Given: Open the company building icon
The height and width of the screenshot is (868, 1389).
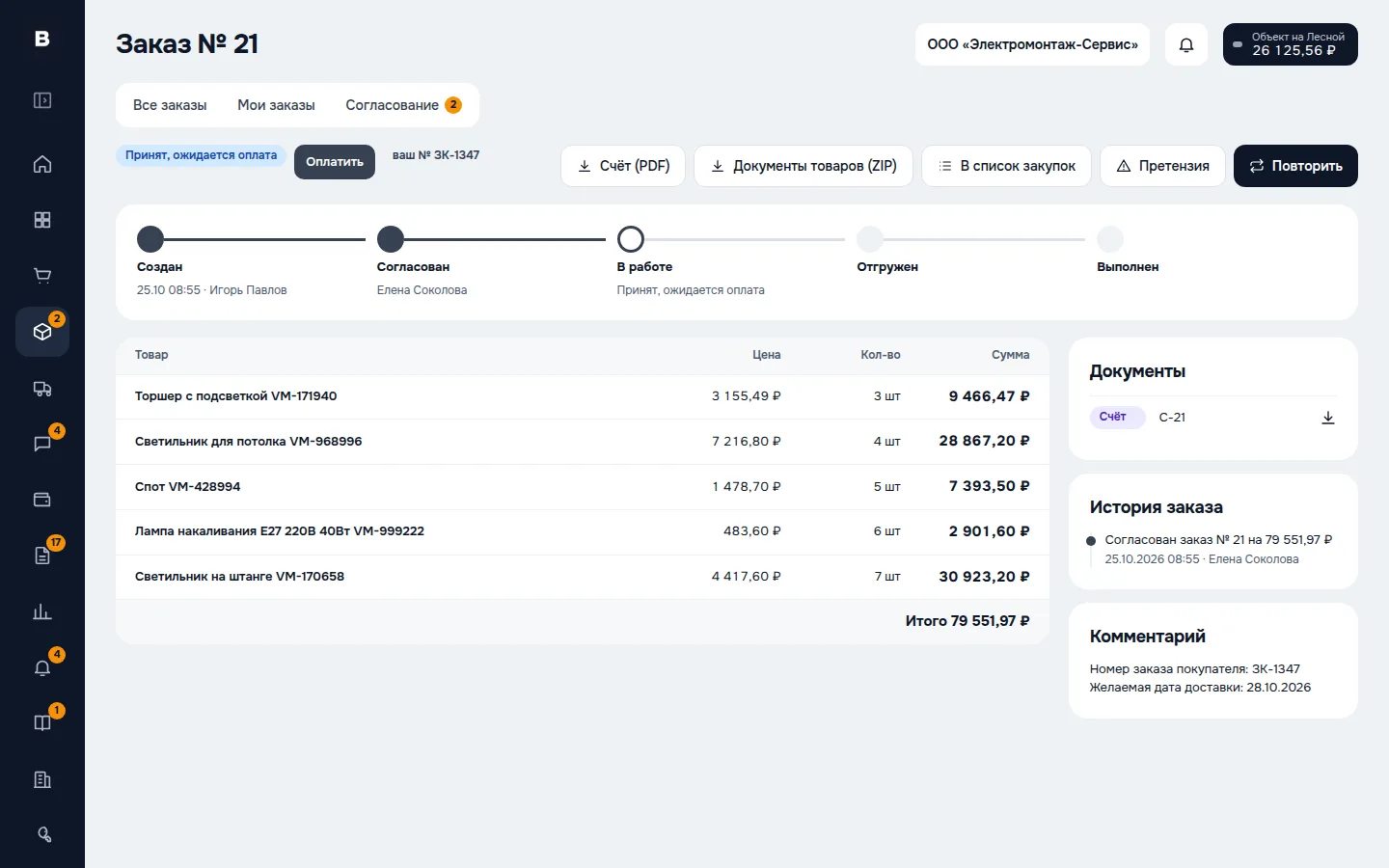Looking at the screenshot, I should 42,779.
